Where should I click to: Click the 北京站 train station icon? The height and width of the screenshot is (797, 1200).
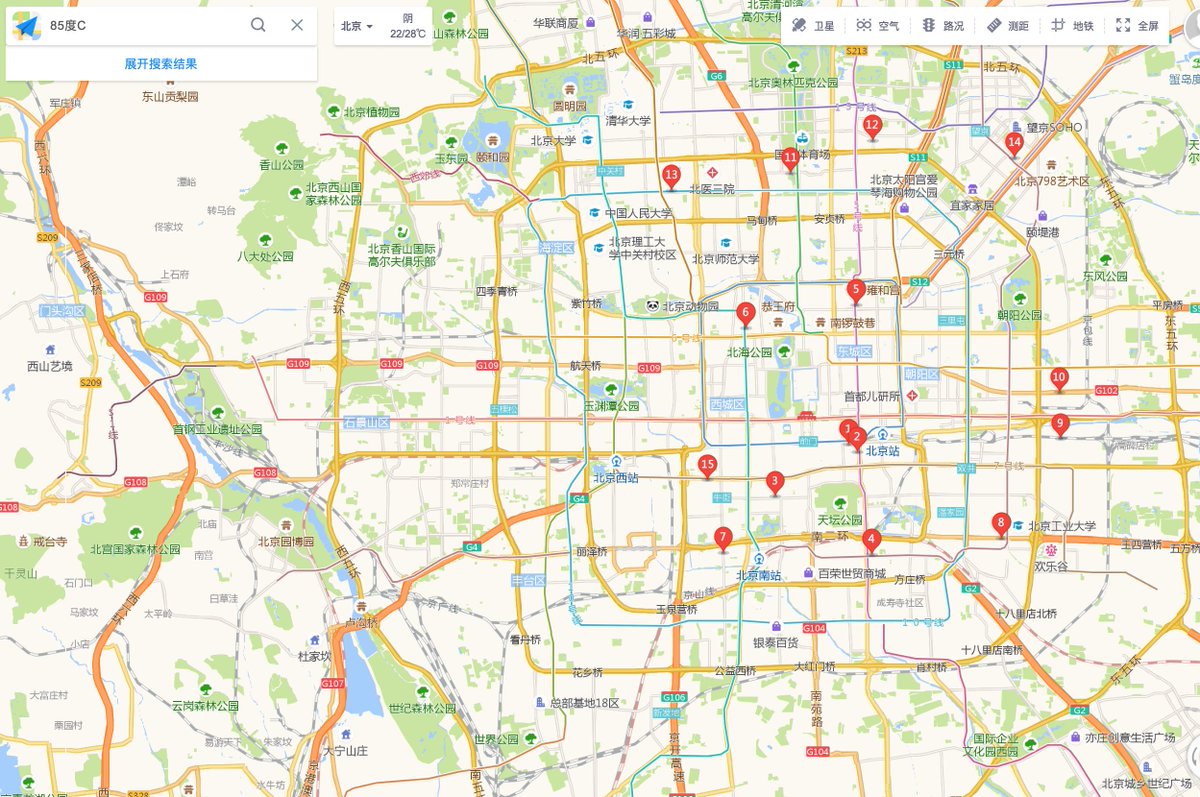click(x=884, y=435)
